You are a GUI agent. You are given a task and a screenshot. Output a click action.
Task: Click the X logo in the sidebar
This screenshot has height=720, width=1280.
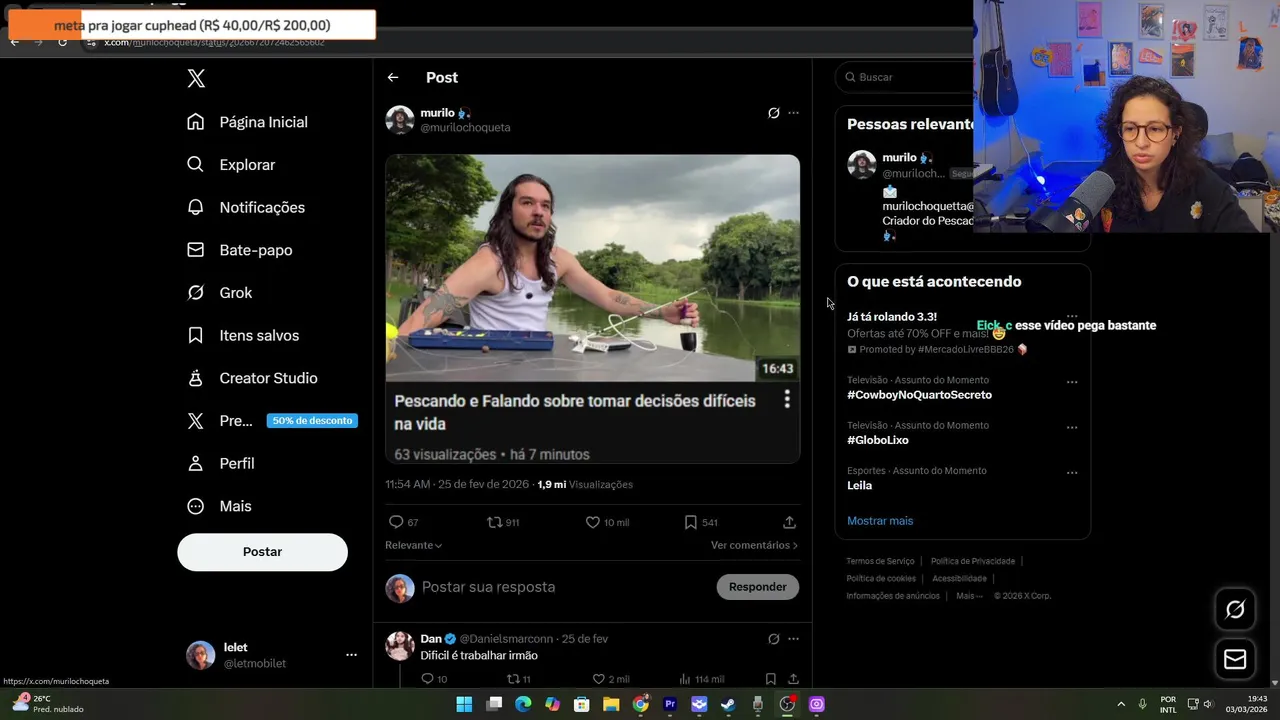[x=196, y=79]
